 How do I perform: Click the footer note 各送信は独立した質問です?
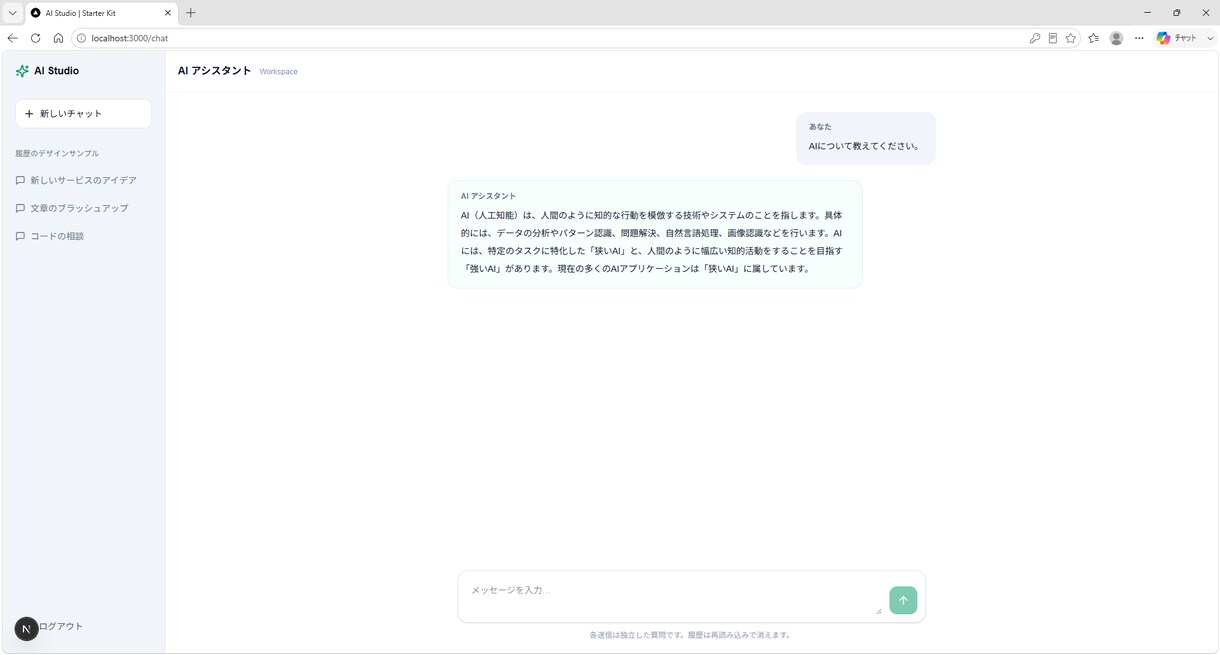pos(690,635)
